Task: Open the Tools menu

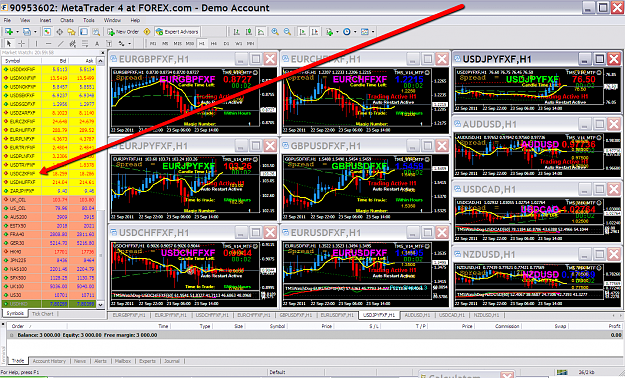Action: [x=88, y=20]
